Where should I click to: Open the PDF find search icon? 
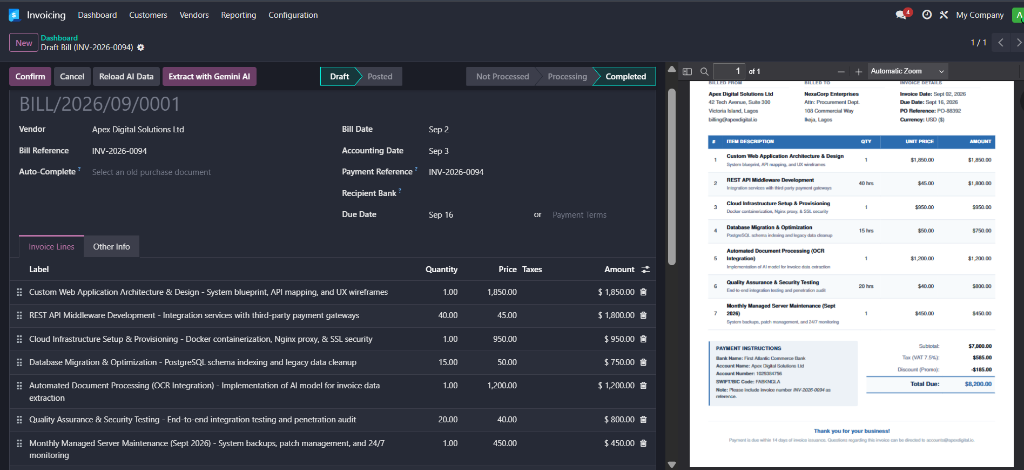[704, 71]
